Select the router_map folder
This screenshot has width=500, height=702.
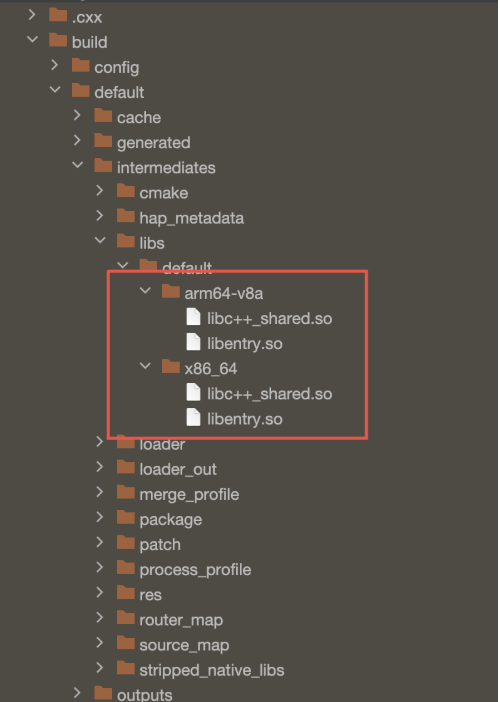pyautogui.click(x=181, y=620)
